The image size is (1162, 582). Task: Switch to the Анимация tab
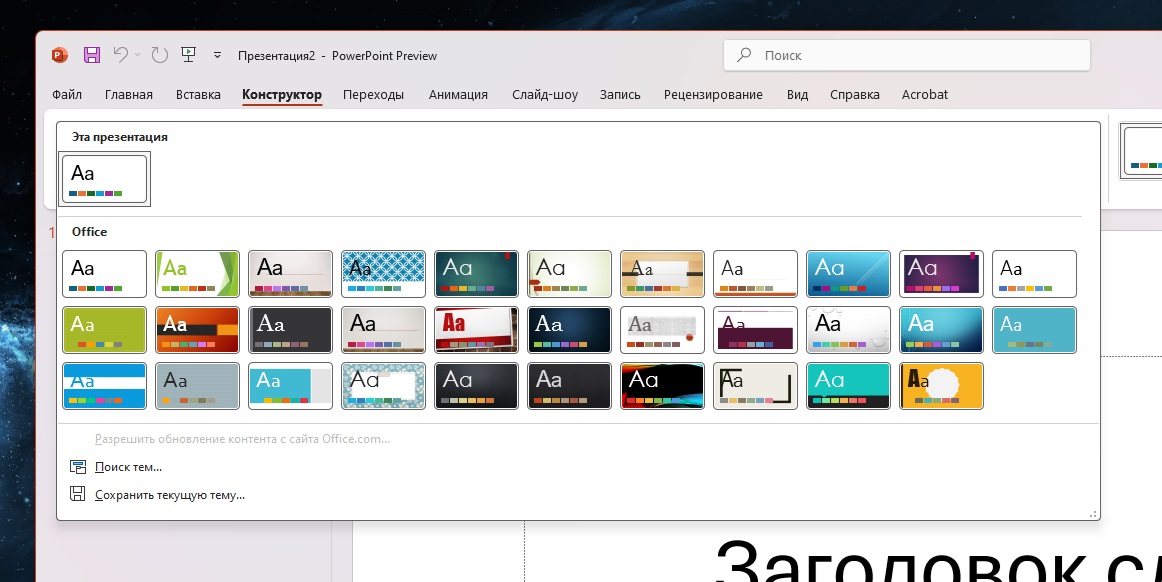[458, 95]
